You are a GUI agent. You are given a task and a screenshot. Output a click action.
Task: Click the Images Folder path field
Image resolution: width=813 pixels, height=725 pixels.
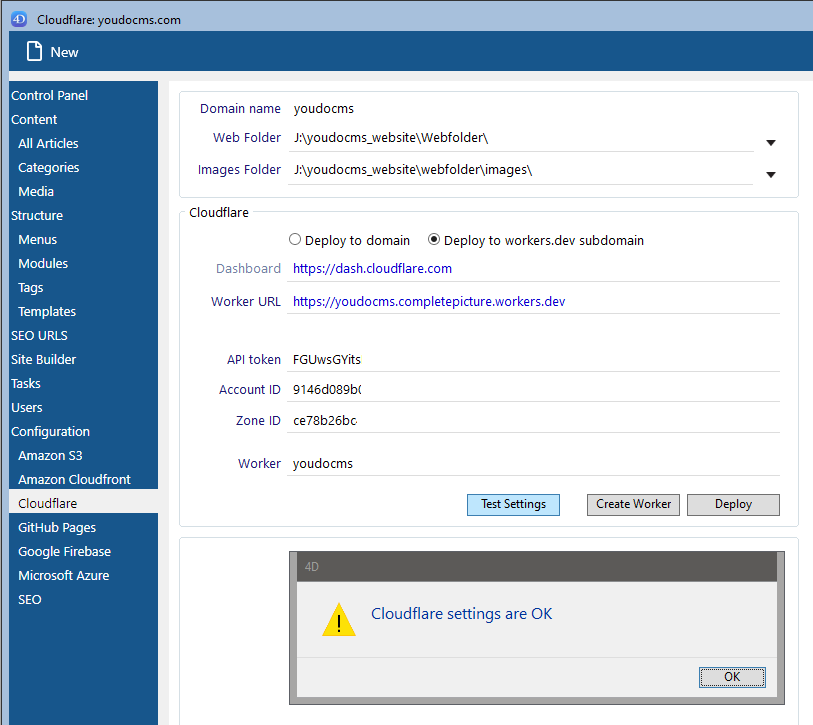point(521,170)
